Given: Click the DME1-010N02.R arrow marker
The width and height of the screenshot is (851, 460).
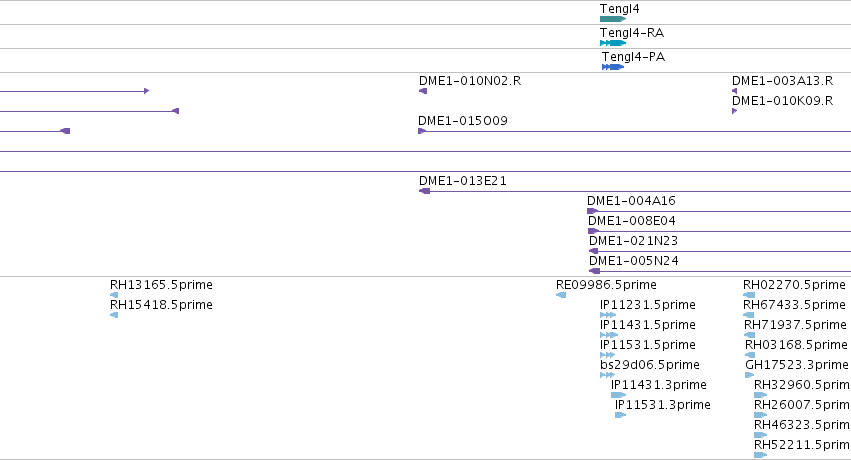Looking at the screenshot, I should coord(423,91).
